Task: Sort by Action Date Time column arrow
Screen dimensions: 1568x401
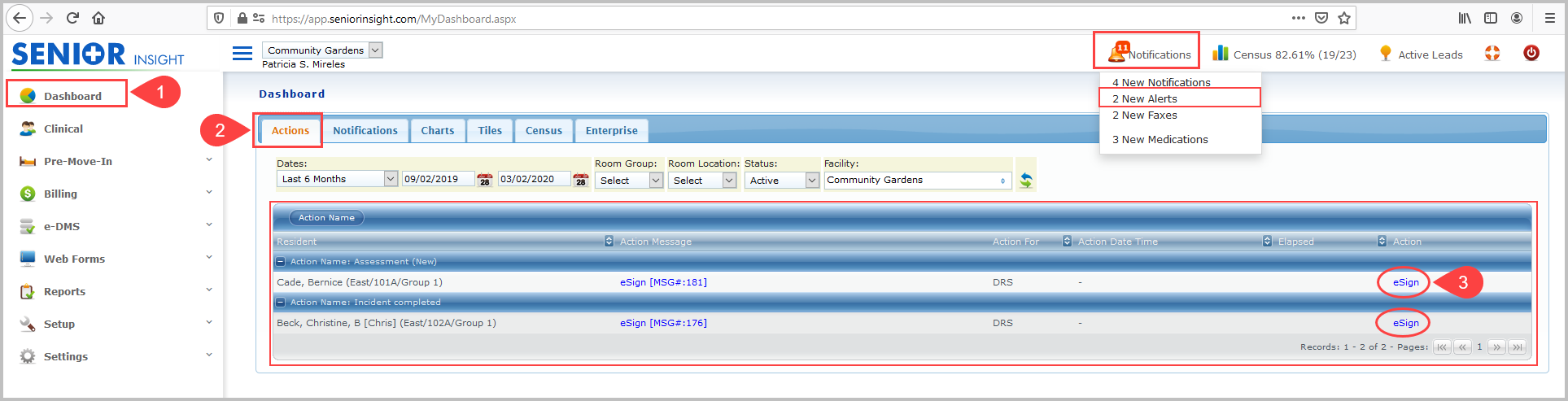Action: click(1268, 242)
